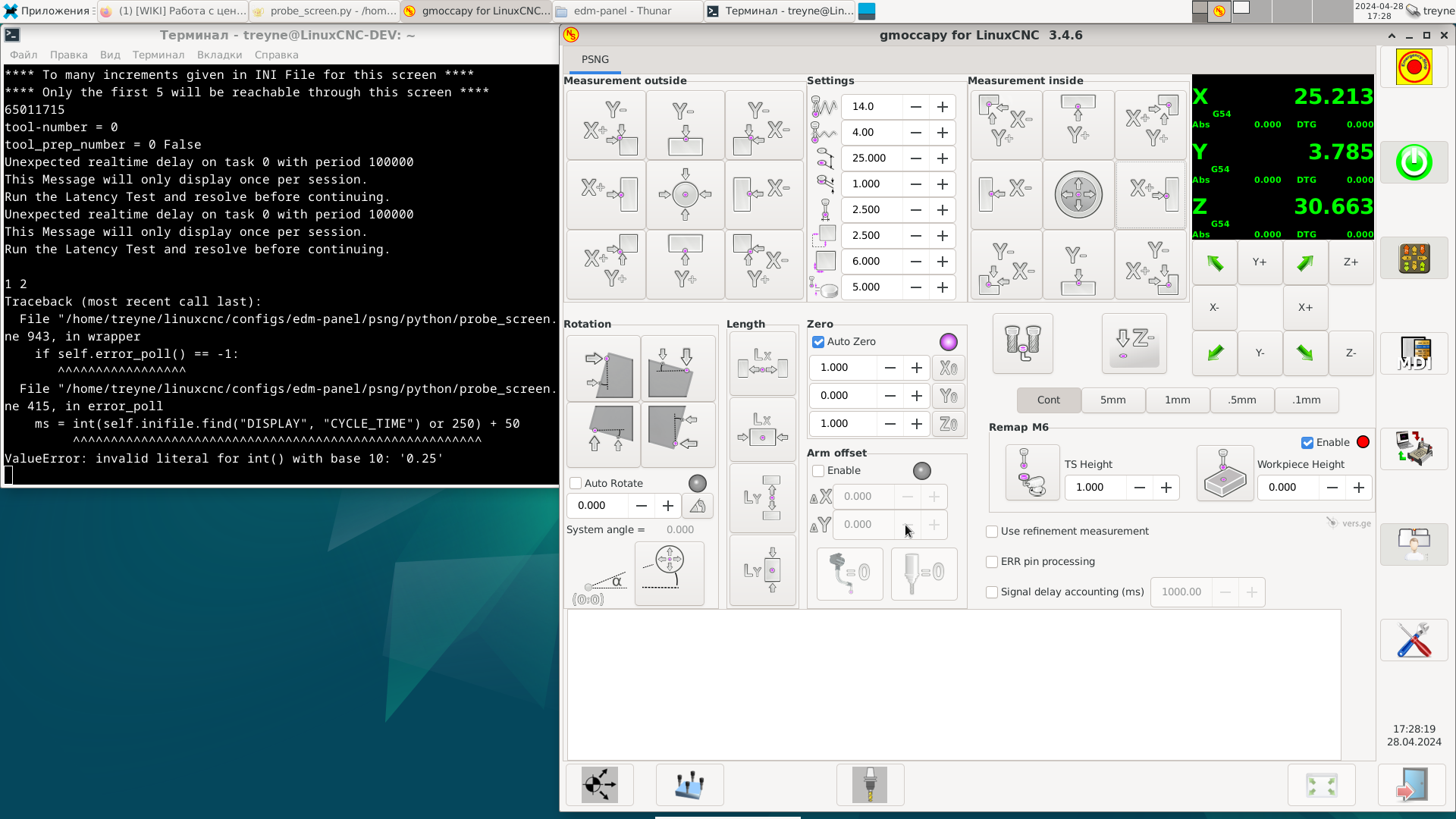Click the X0 zero set icon

[948, 368]
